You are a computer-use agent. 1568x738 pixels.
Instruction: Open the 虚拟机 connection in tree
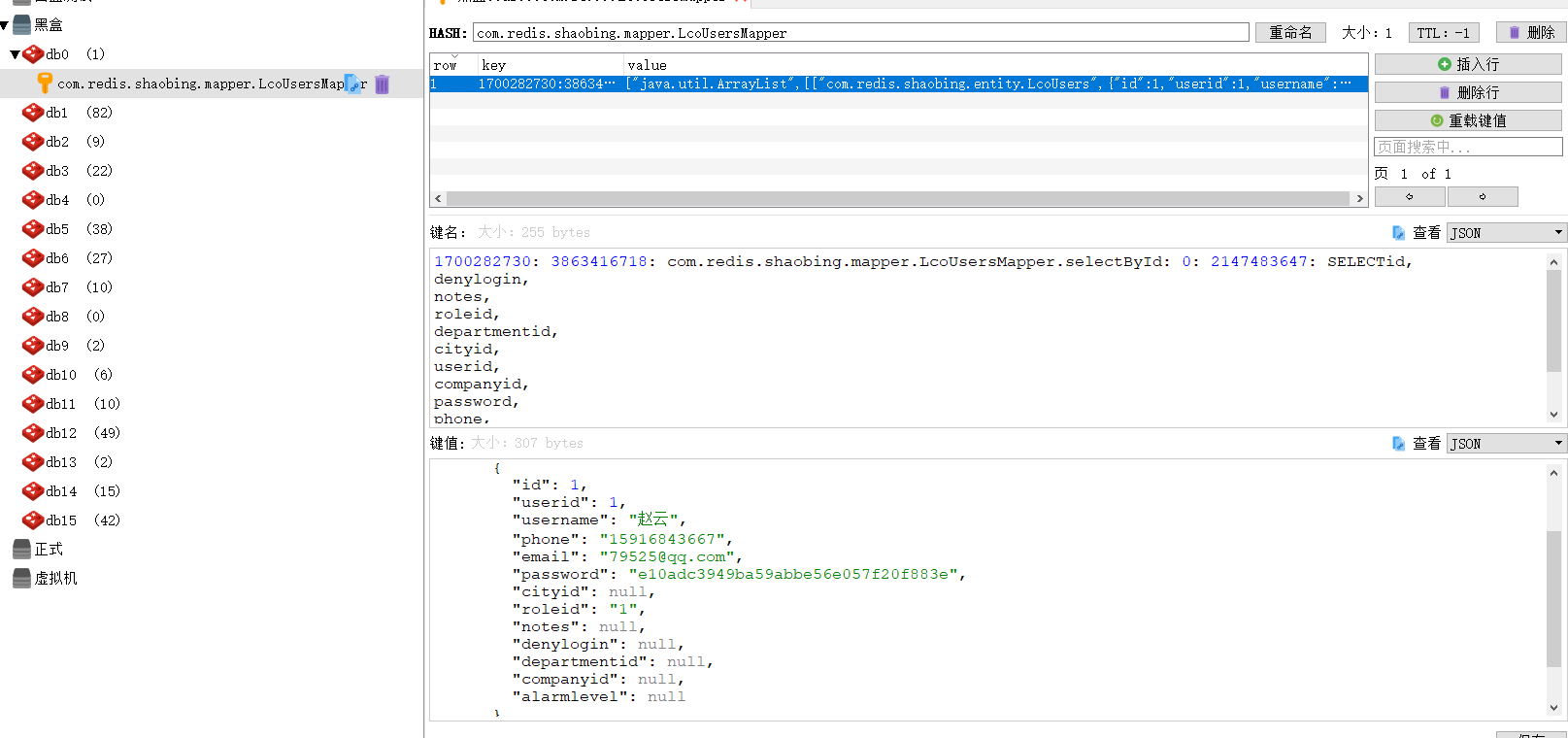point(55,579)
